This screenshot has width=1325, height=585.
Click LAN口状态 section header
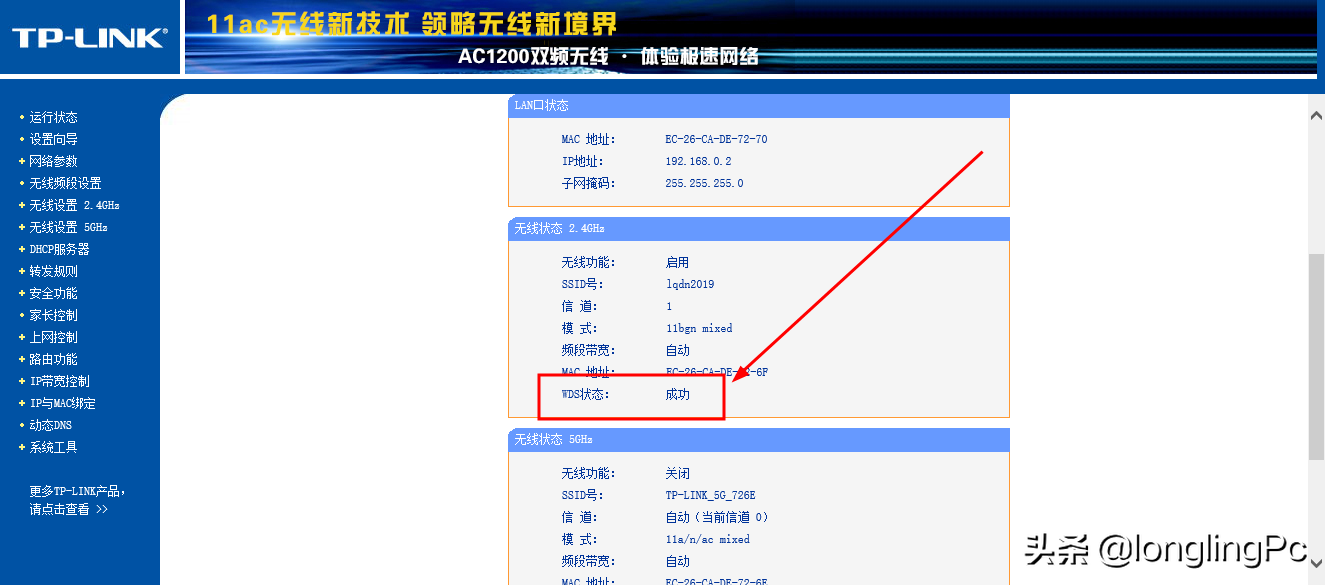pyautogui.click(x=759, y=105)
